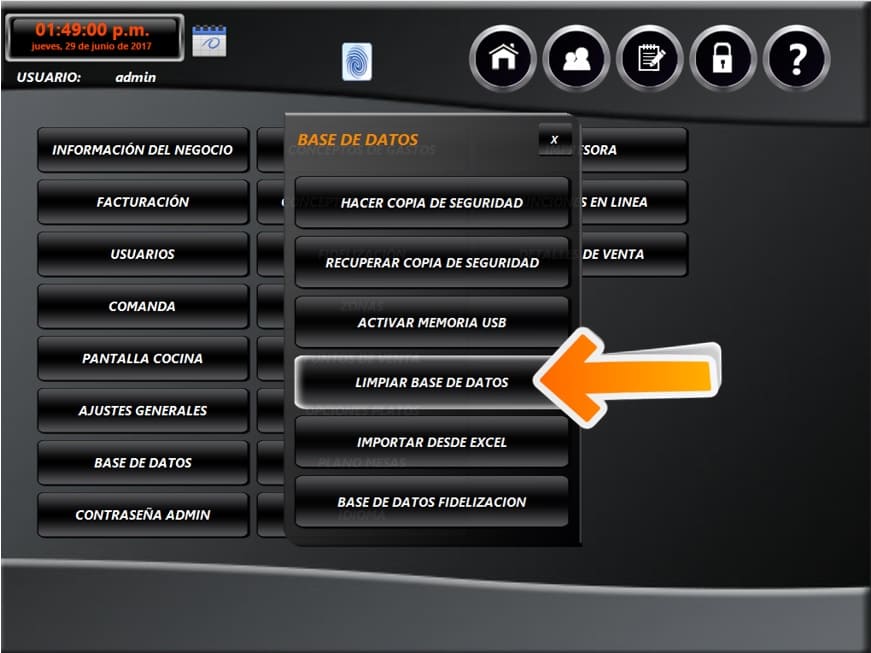
Task: Open the Usuarios menu option
Action: (143, 254)
